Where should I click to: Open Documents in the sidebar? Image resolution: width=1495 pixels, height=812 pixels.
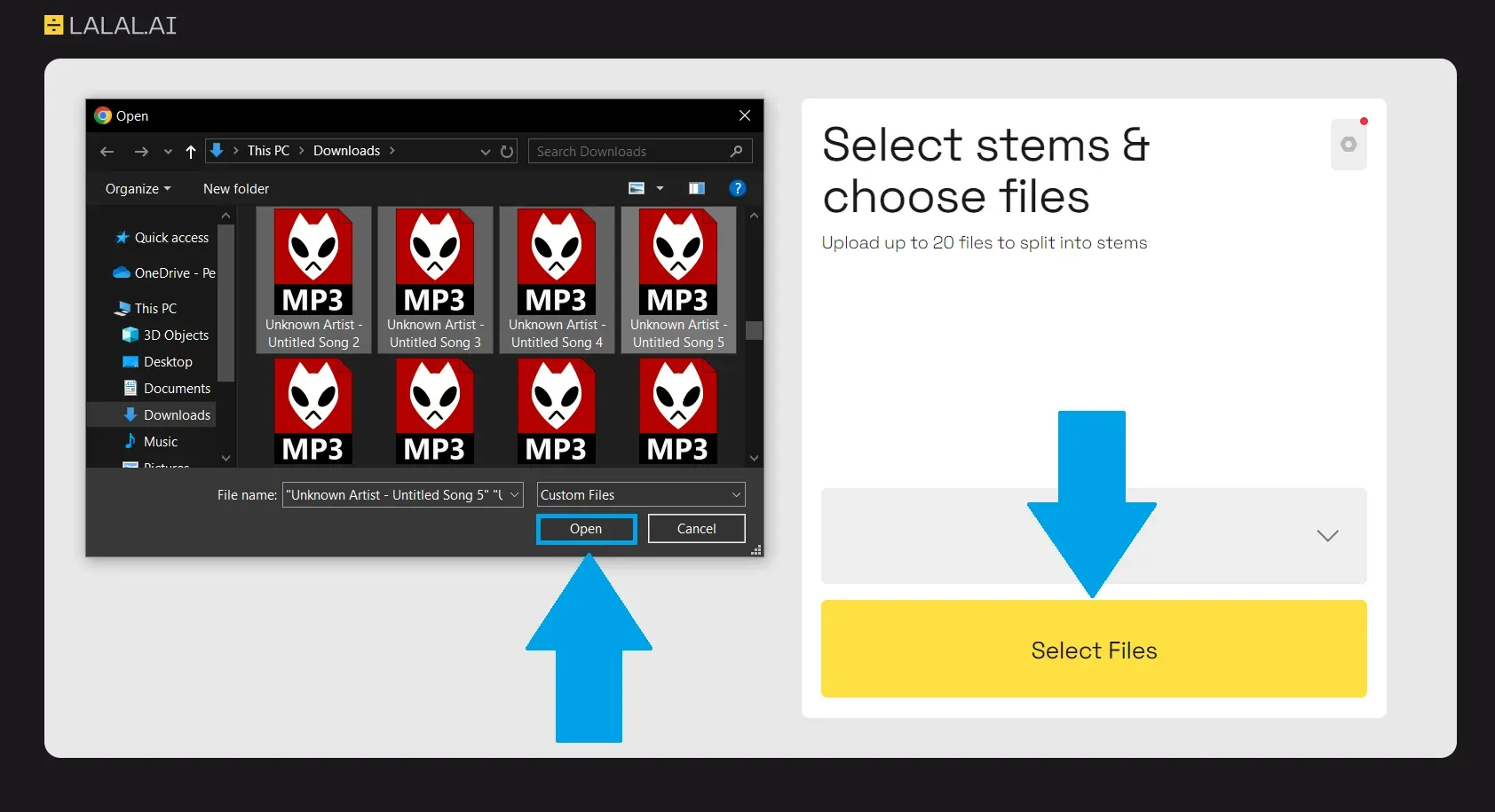point(167,389)
